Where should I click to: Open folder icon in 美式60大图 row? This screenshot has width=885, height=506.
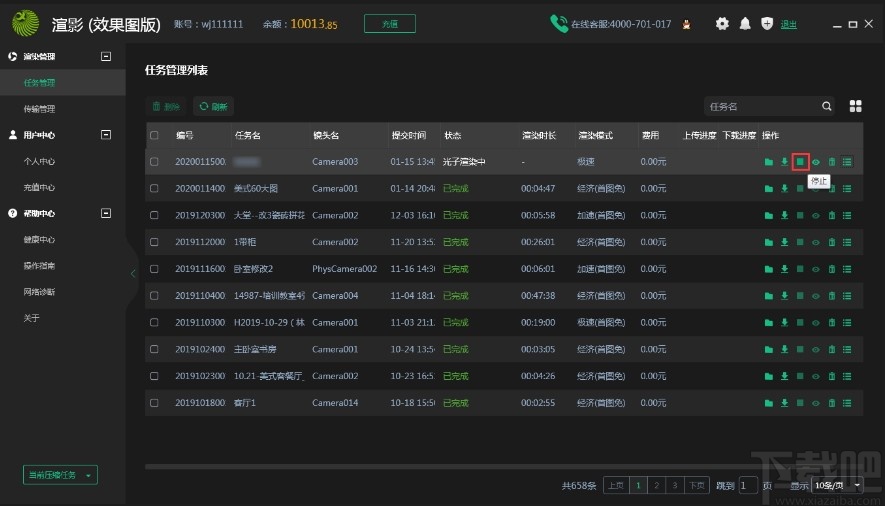pyautogui.click(x=768, y=188)
